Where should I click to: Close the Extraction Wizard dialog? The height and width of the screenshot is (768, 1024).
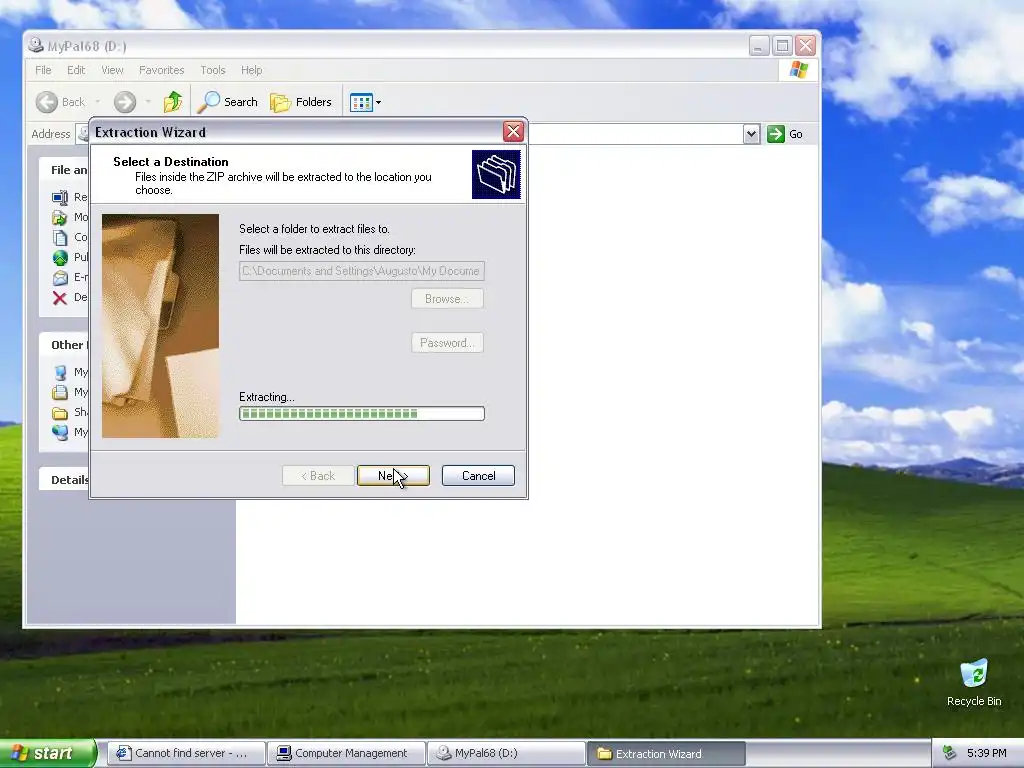click(513, 132)
